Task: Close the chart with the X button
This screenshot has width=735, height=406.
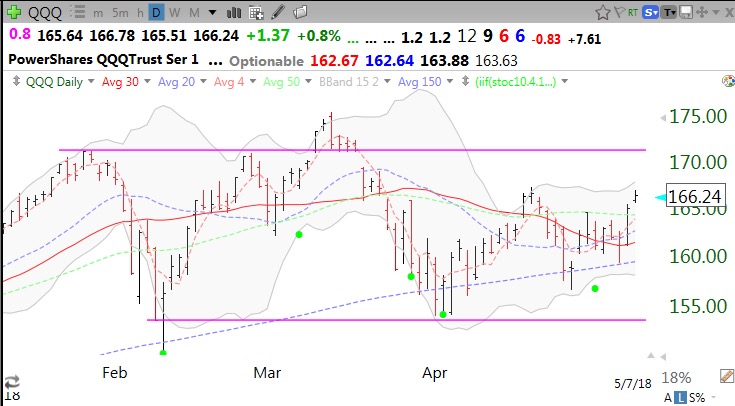Action: point(729,13)
